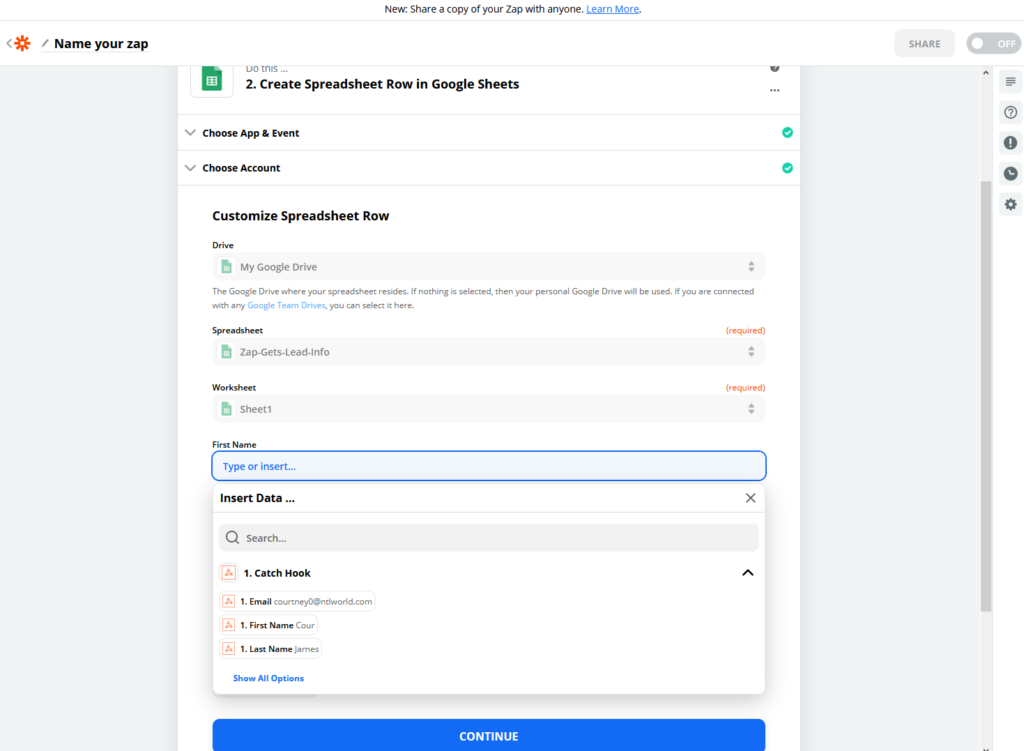Open the help question mark sidebar icon
The image size is (1024, 751).
(1010, 112)
